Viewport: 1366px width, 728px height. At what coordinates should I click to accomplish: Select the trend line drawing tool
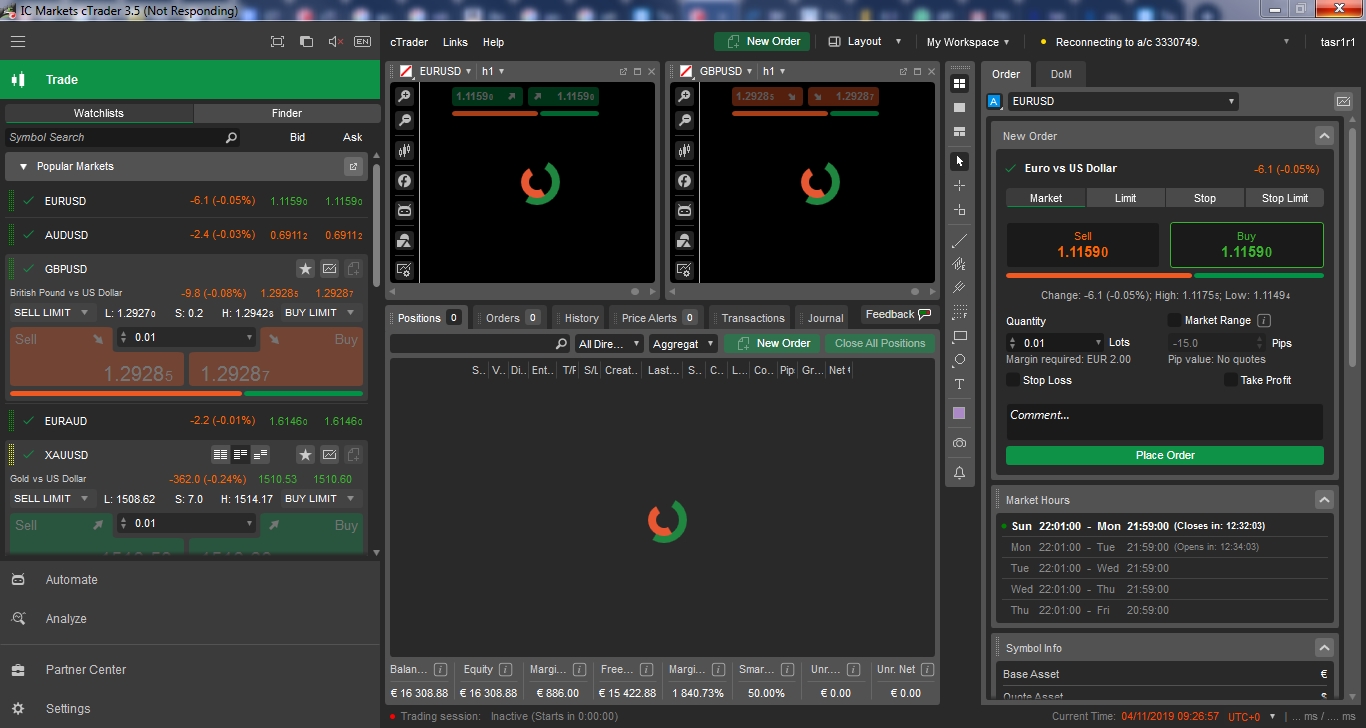pyautogui.click(x=960, y=241)
